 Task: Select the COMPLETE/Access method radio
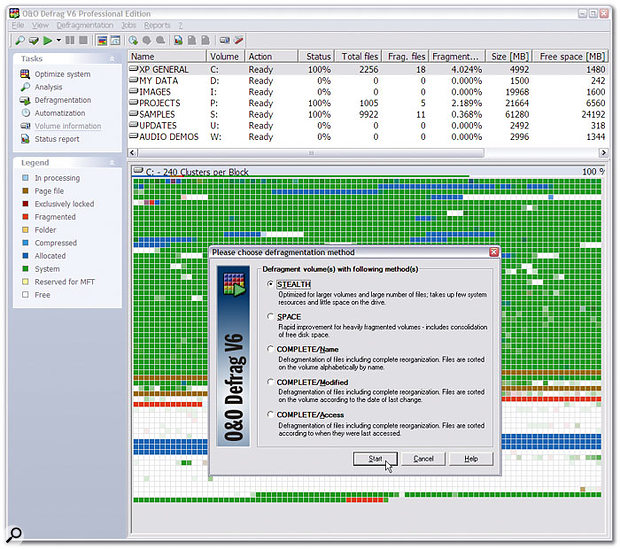pyautogui.click(x=270, y=415)
